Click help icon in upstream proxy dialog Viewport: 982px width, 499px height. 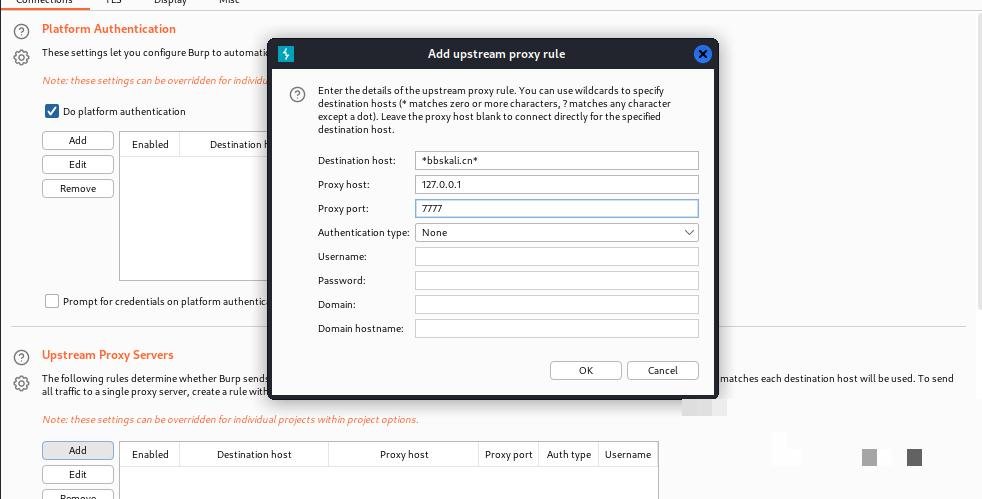(297, 95)
